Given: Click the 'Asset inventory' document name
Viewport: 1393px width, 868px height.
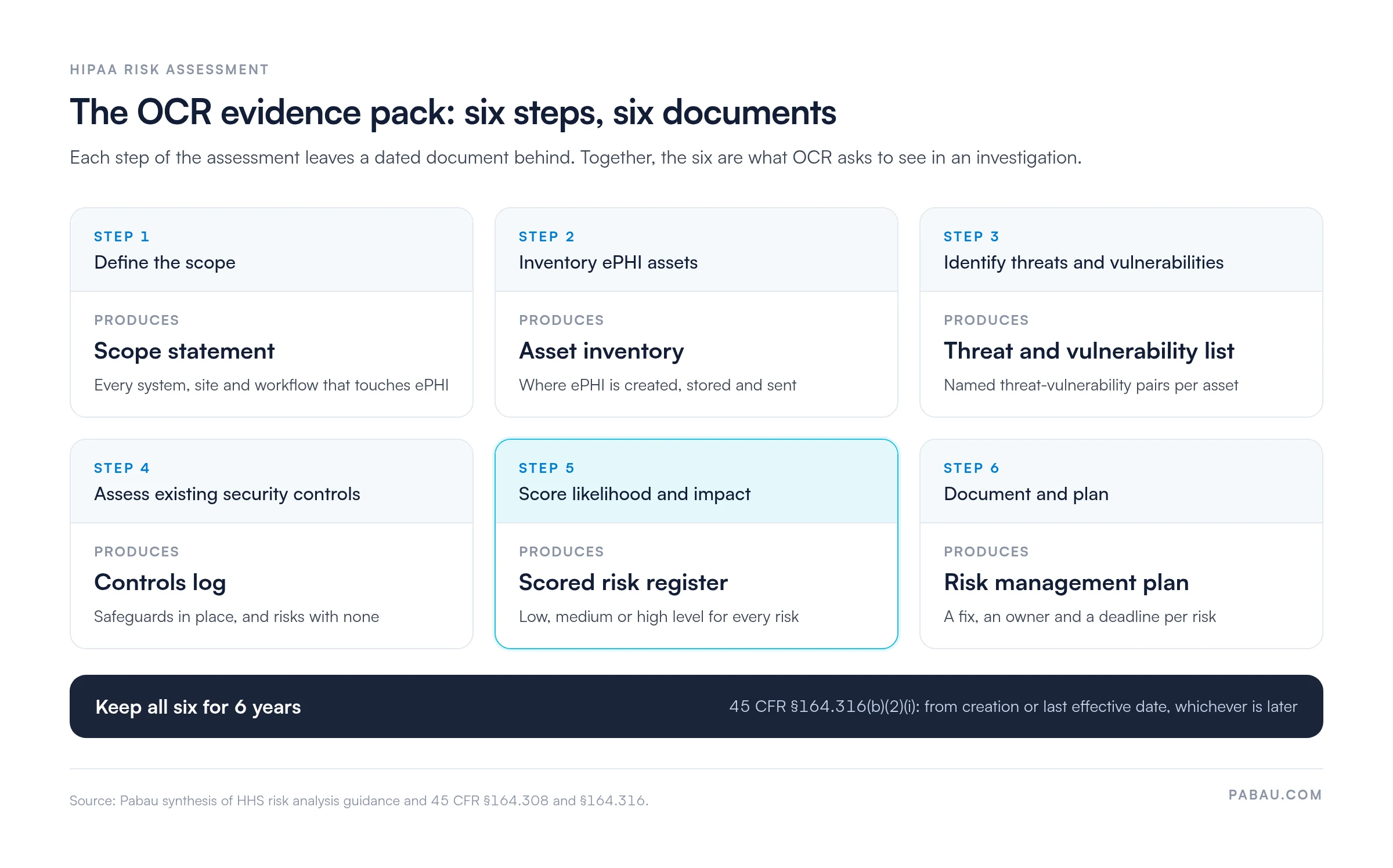Looking at the screenshot, I should pos(601,351).
